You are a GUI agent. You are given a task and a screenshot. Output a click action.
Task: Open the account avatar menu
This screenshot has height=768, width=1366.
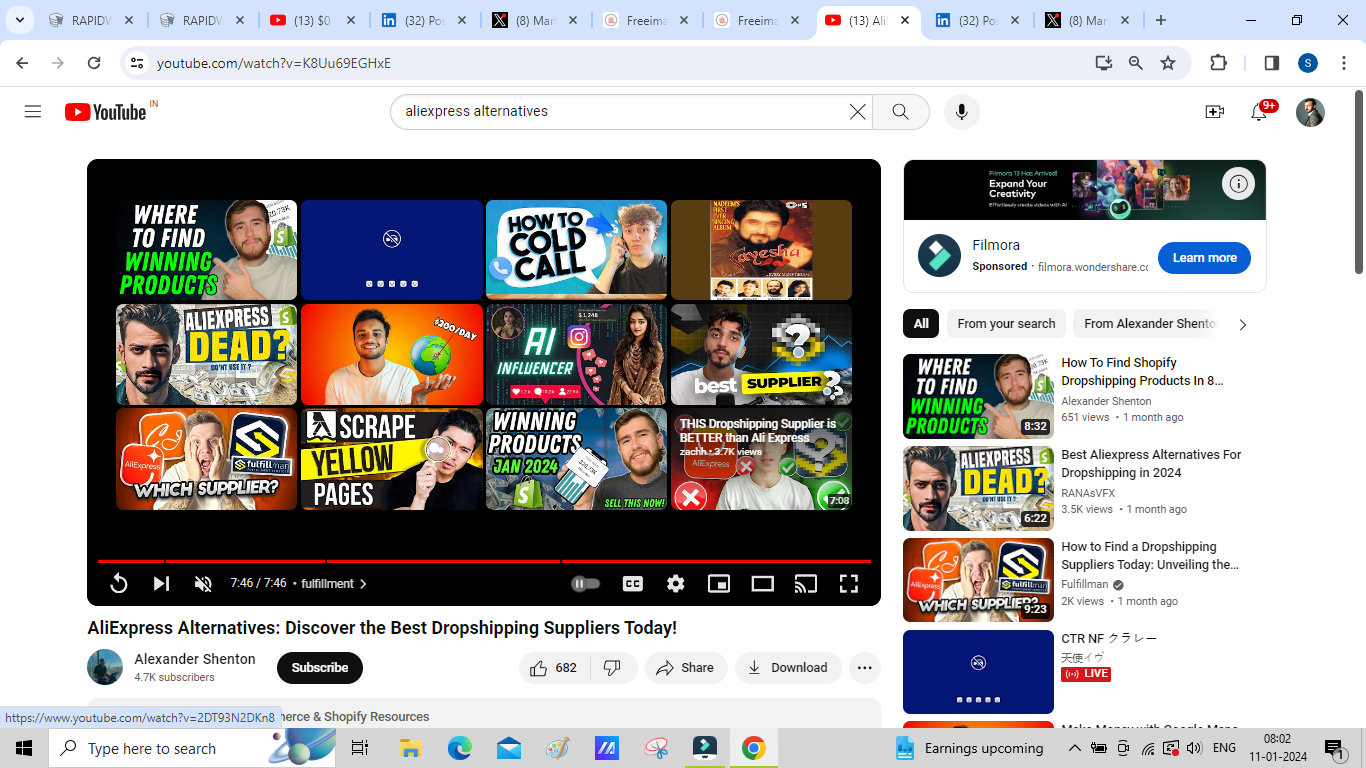tap(1310, 112)
